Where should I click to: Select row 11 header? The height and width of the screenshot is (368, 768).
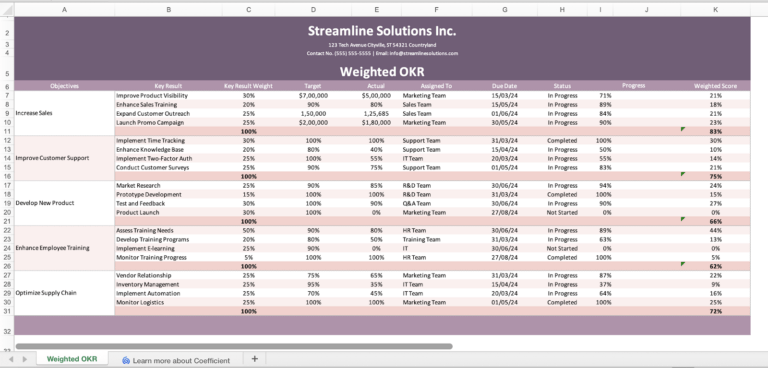point(7,131)
